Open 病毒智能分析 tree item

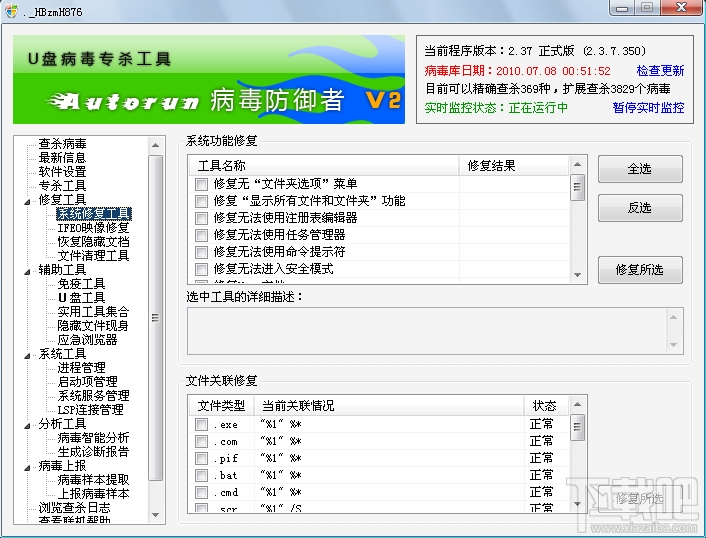tap(93, 438)
